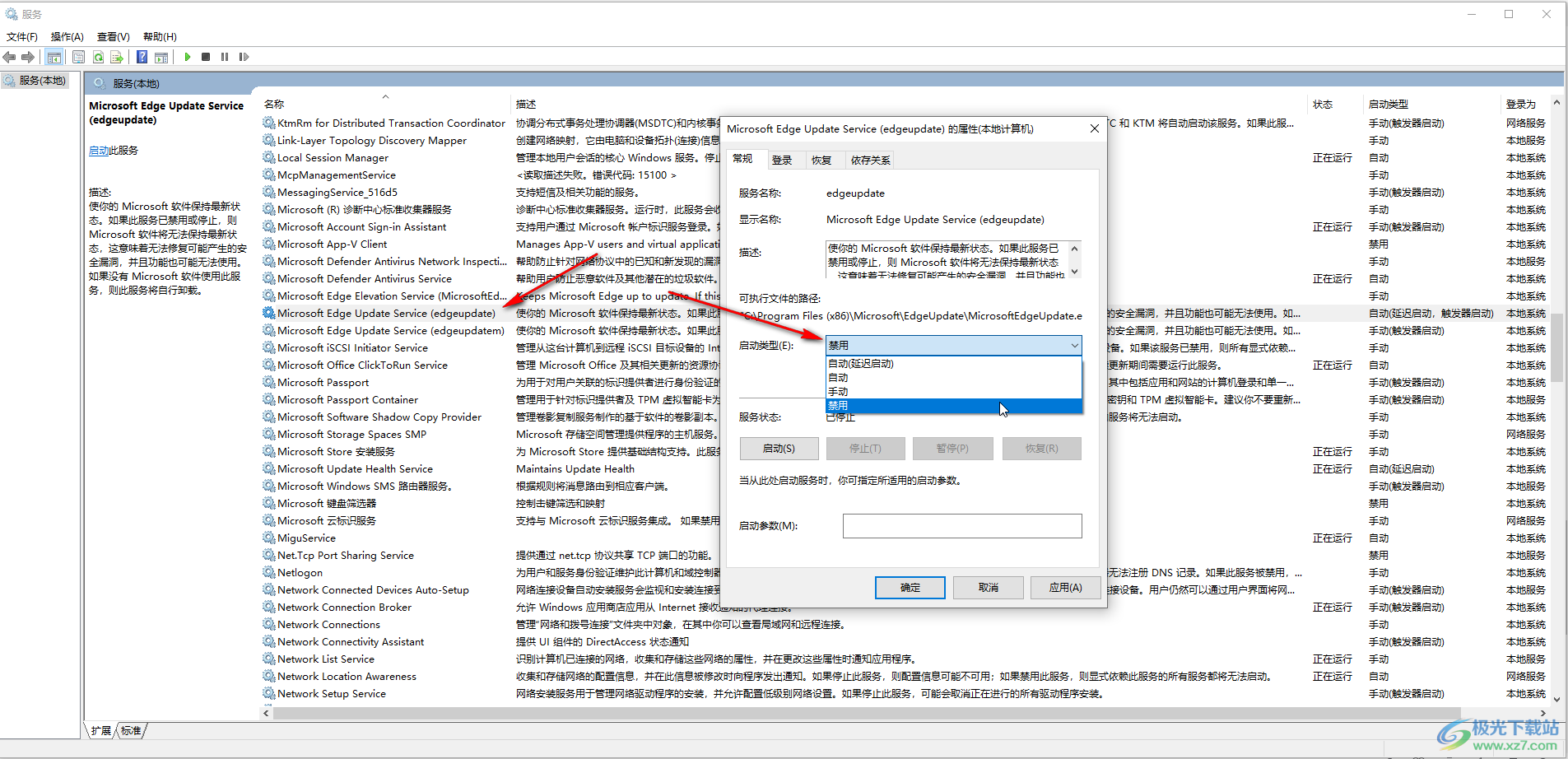Click the Stop Service square toolbar icon
This screenshot has width=1568, height=759.
pyautogui.click(x=206, y=57)
